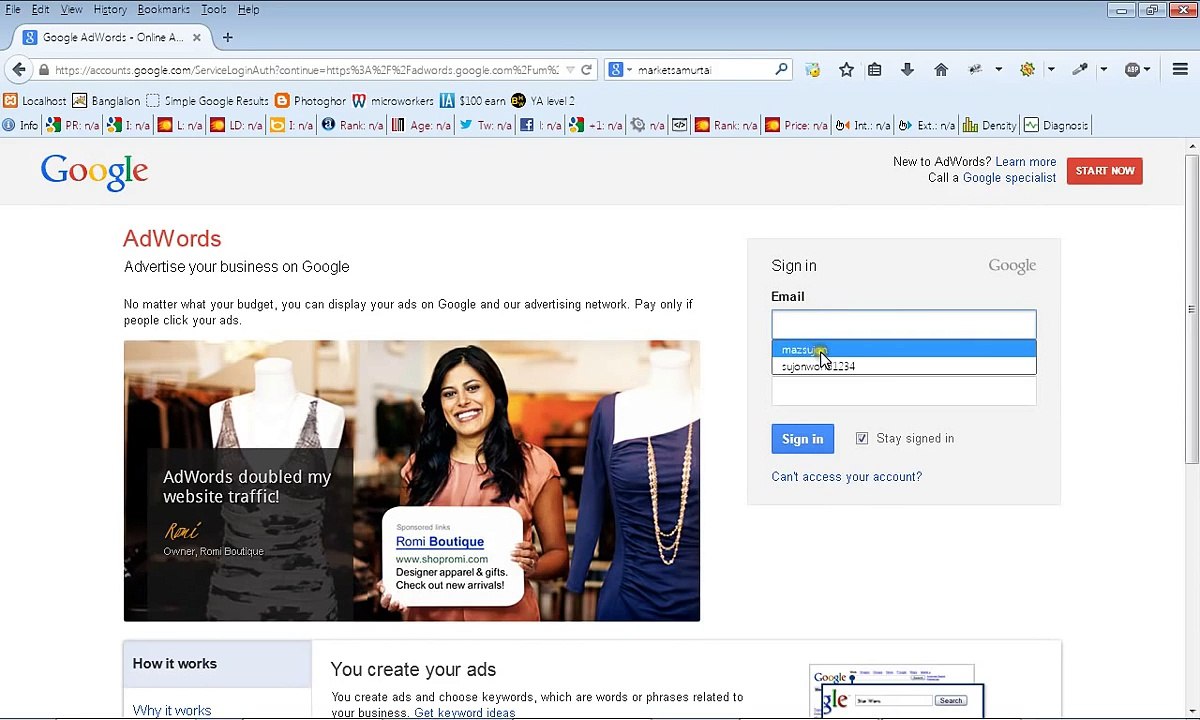Click in the Email input field

tap(904, 324)
